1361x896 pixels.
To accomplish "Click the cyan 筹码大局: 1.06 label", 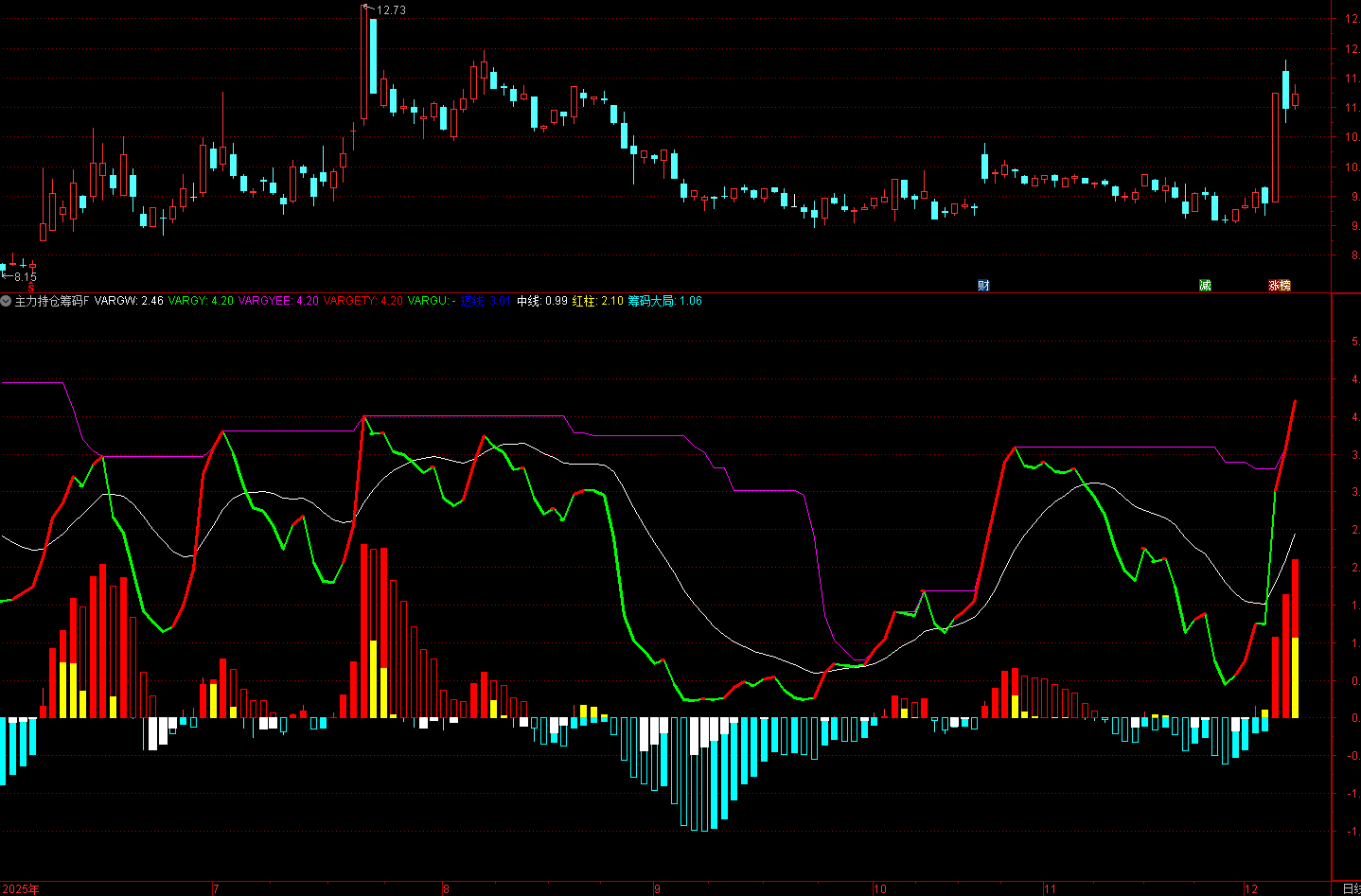I will [665, 301].
